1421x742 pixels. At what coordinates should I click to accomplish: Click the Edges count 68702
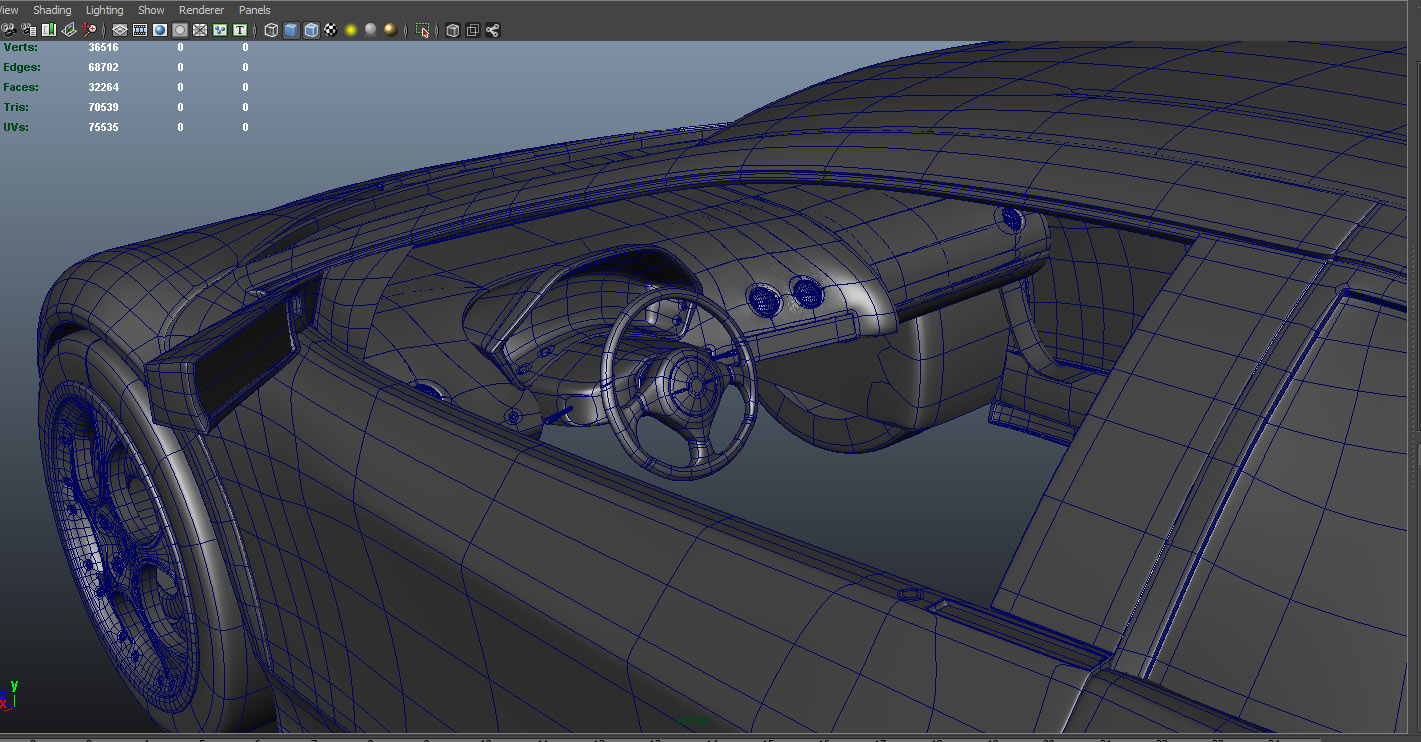[x=103, y=67]
